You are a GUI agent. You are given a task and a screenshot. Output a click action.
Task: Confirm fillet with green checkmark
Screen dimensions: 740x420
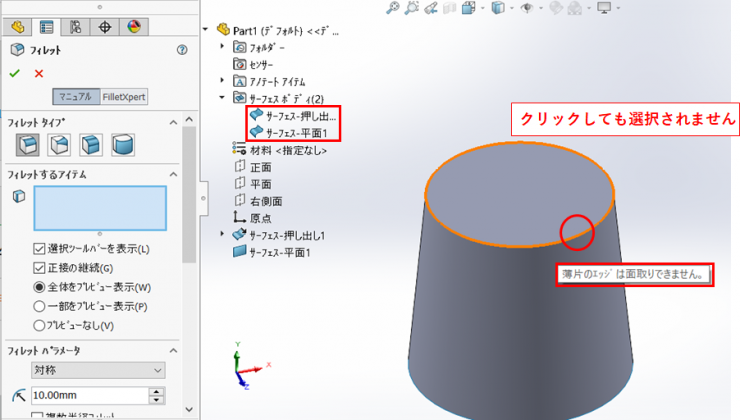coord(15,74)
